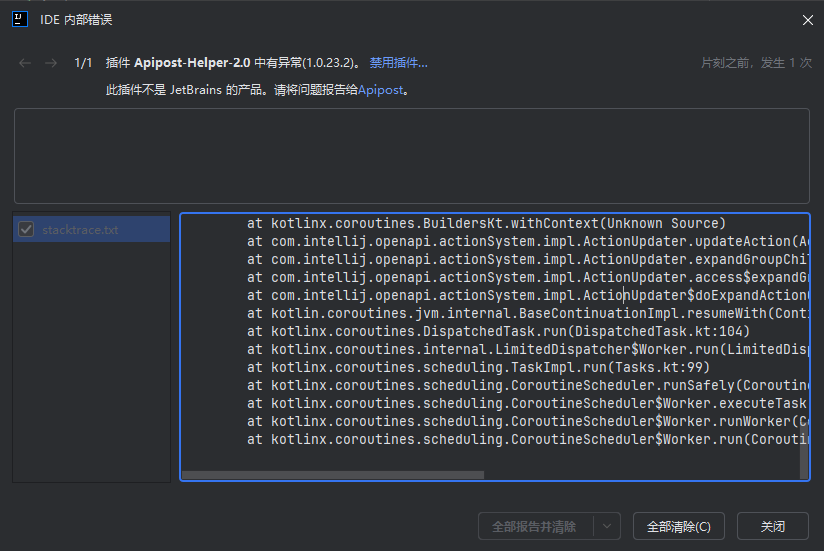
Task: Select stacktrace.txt attachment row
Action: click(91, 230)
